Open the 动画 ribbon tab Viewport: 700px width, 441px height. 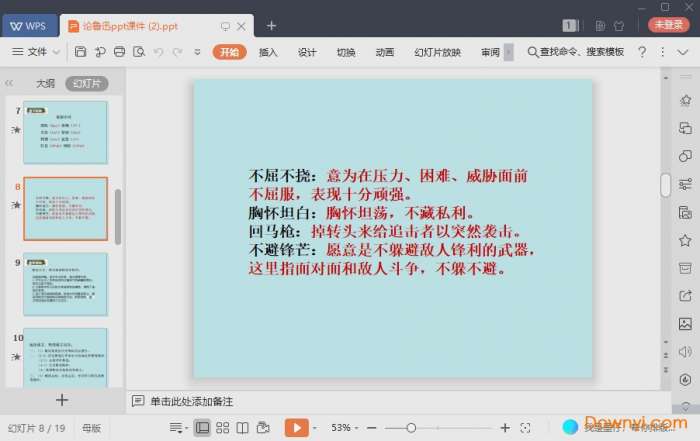tap(385, 52)
